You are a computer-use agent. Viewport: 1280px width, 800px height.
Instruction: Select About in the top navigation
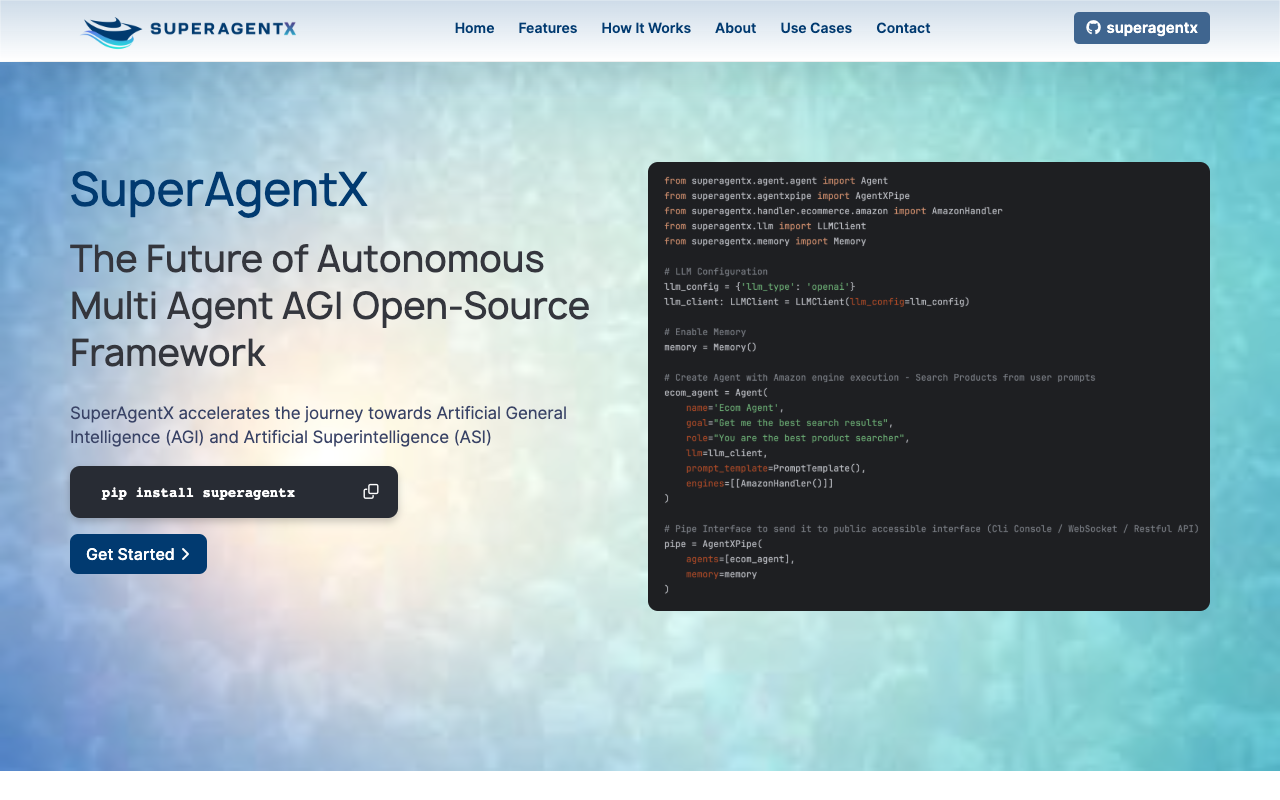pyautogui.click(x=735, y=28)
